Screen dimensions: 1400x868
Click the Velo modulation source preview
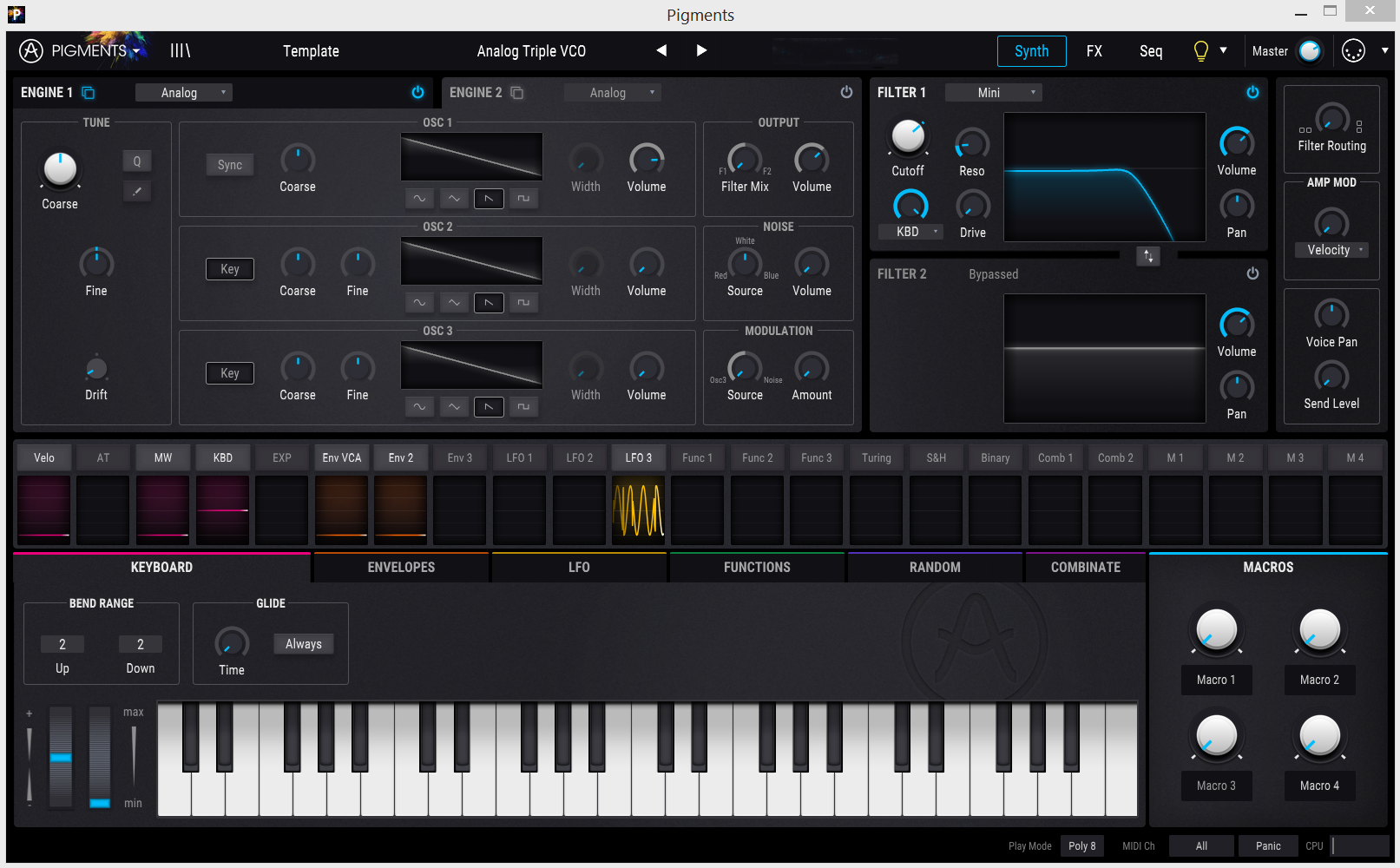point(43,510)
